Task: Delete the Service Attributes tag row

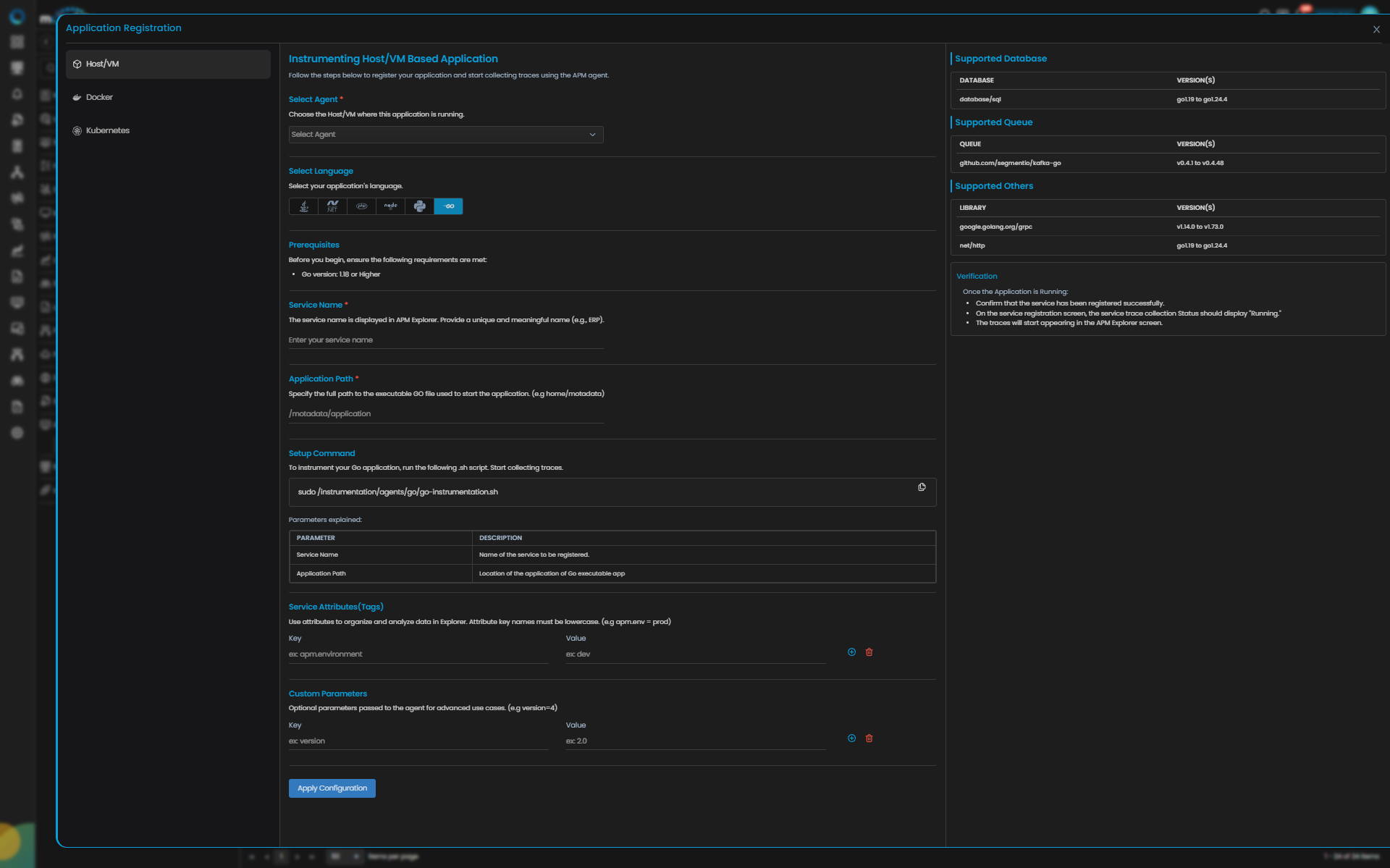Action: click(x=869, y=652)
